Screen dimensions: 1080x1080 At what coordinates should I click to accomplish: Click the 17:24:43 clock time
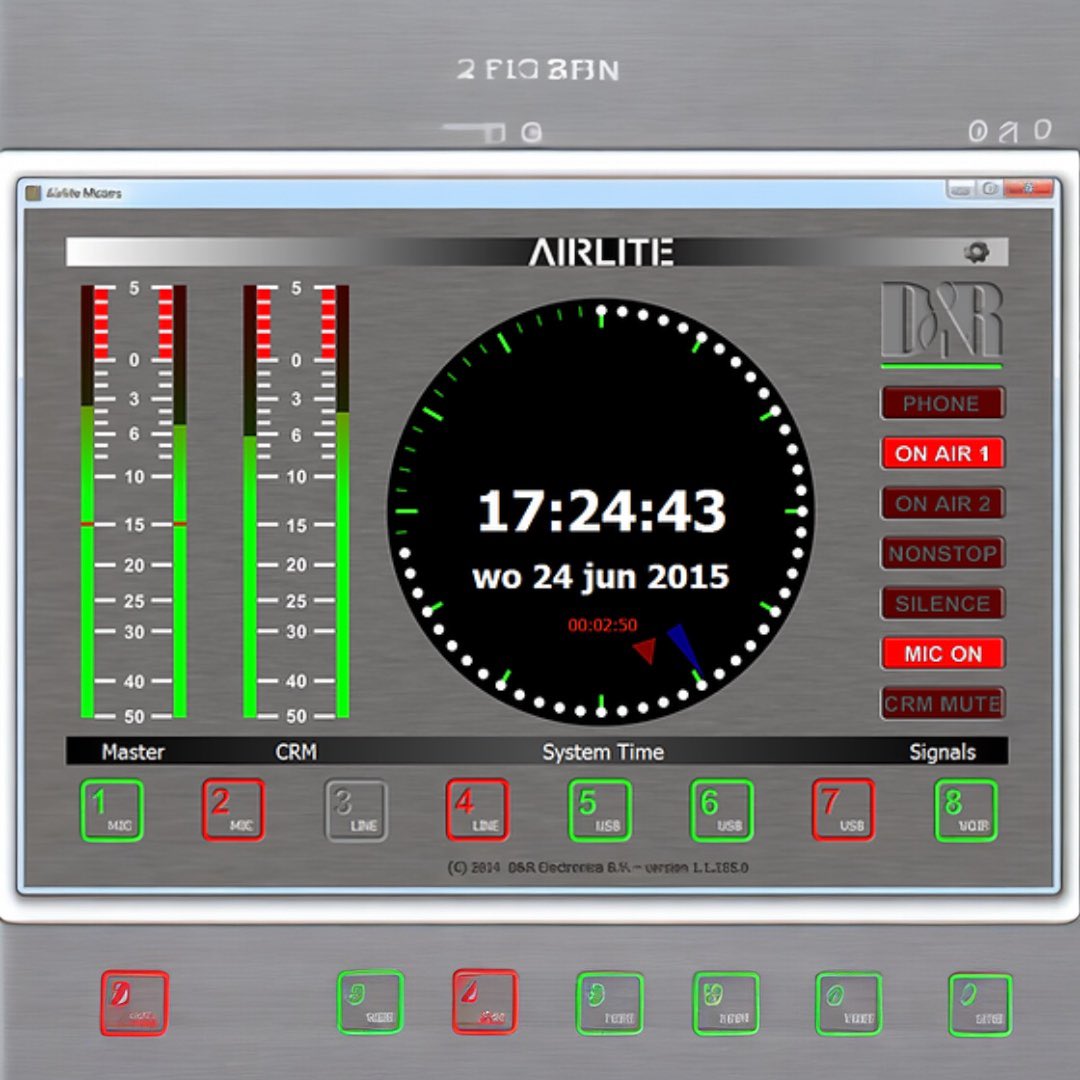[601, 511]
